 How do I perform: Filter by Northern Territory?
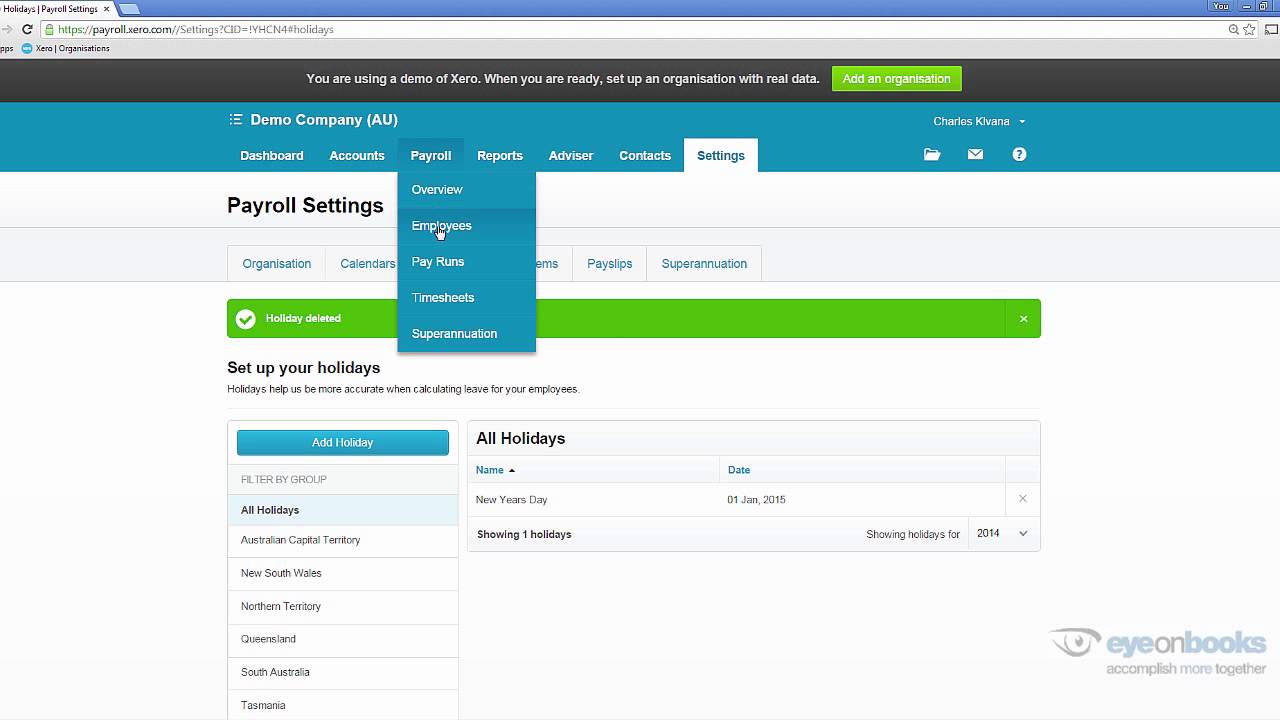tap(343, 607)
